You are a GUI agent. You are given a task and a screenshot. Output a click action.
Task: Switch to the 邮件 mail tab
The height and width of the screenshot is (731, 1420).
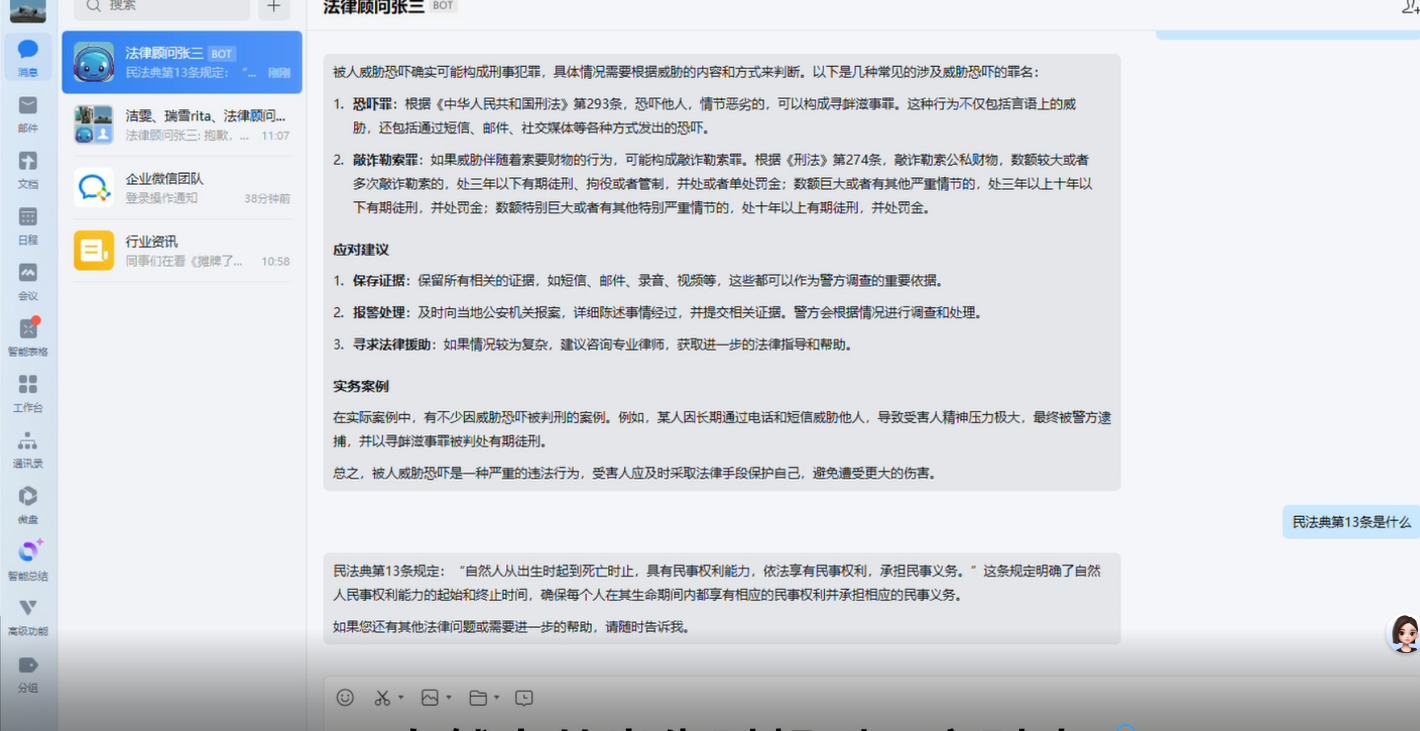pyautogui.click(x=28, y=112)
